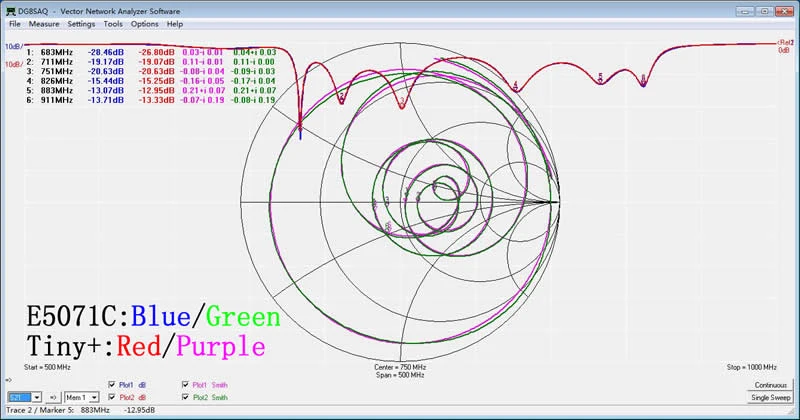
Task: Click the DG8SAQ application icon in title bar
Action: (x=11, y=11)
